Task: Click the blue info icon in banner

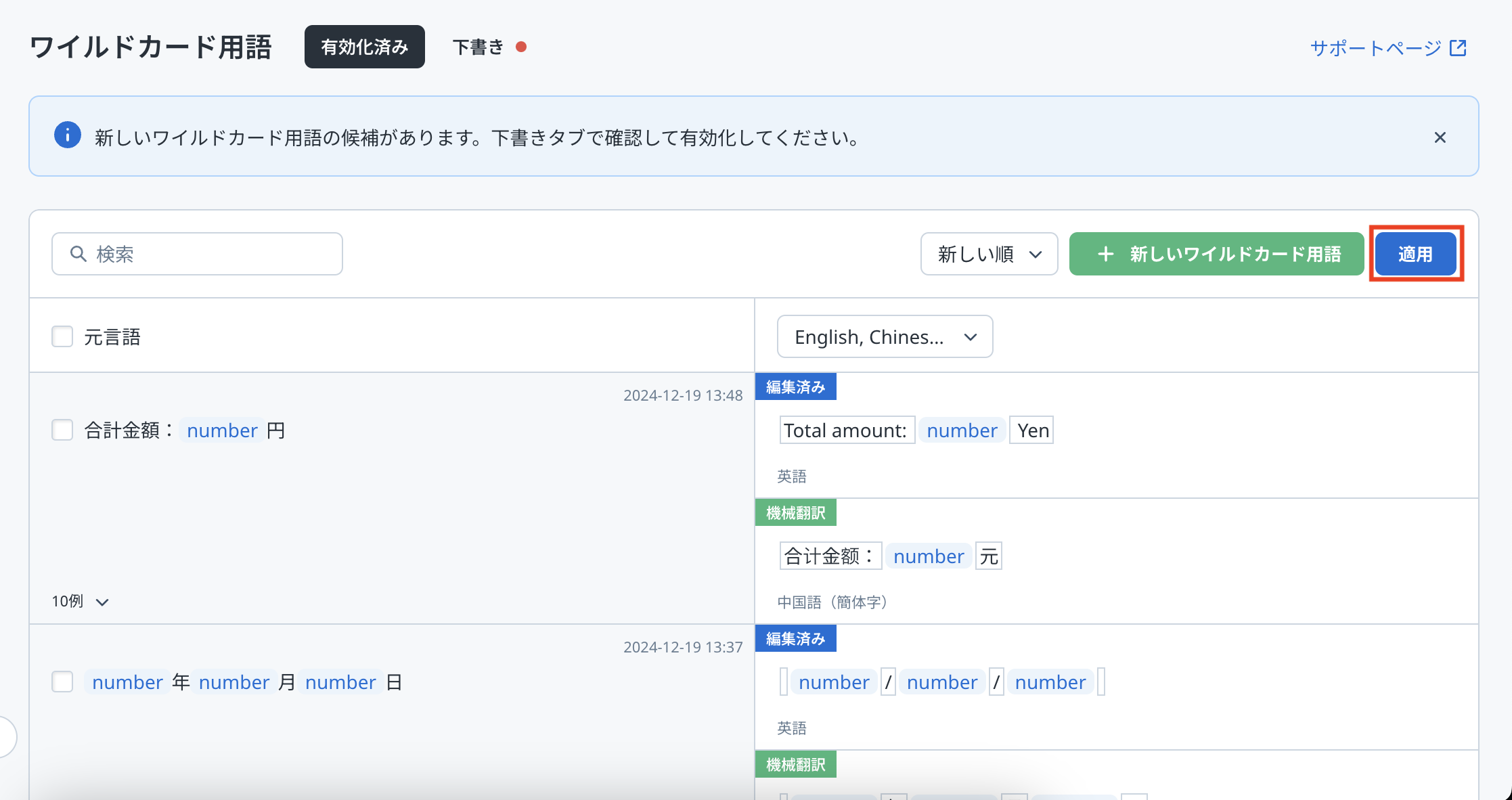Action: [68, 135]
